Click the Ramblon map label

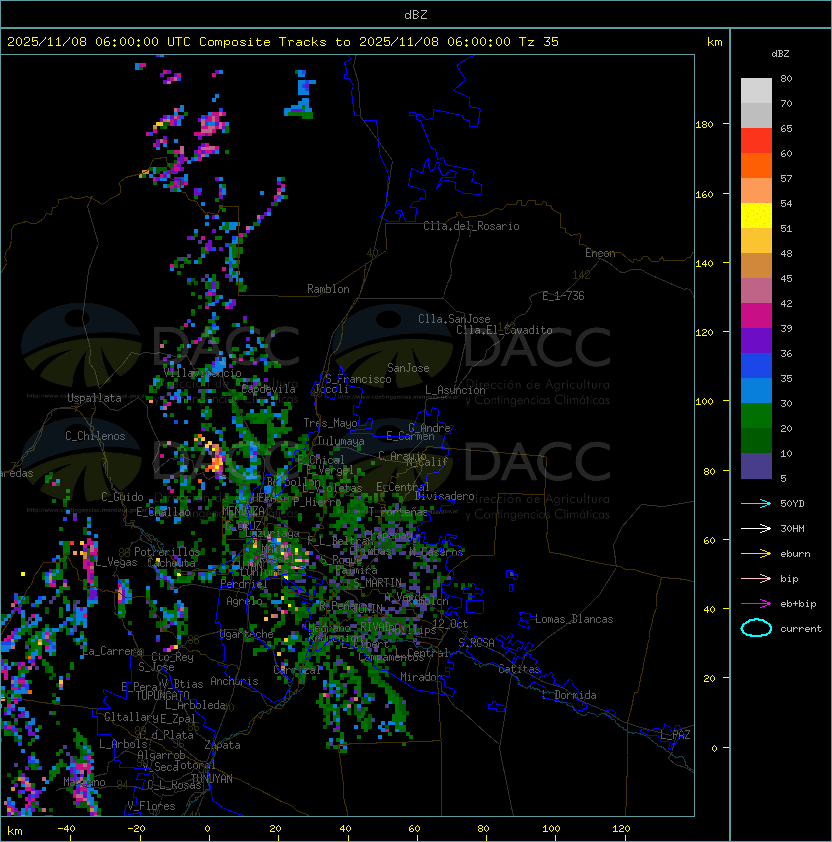tap(328, 289)
